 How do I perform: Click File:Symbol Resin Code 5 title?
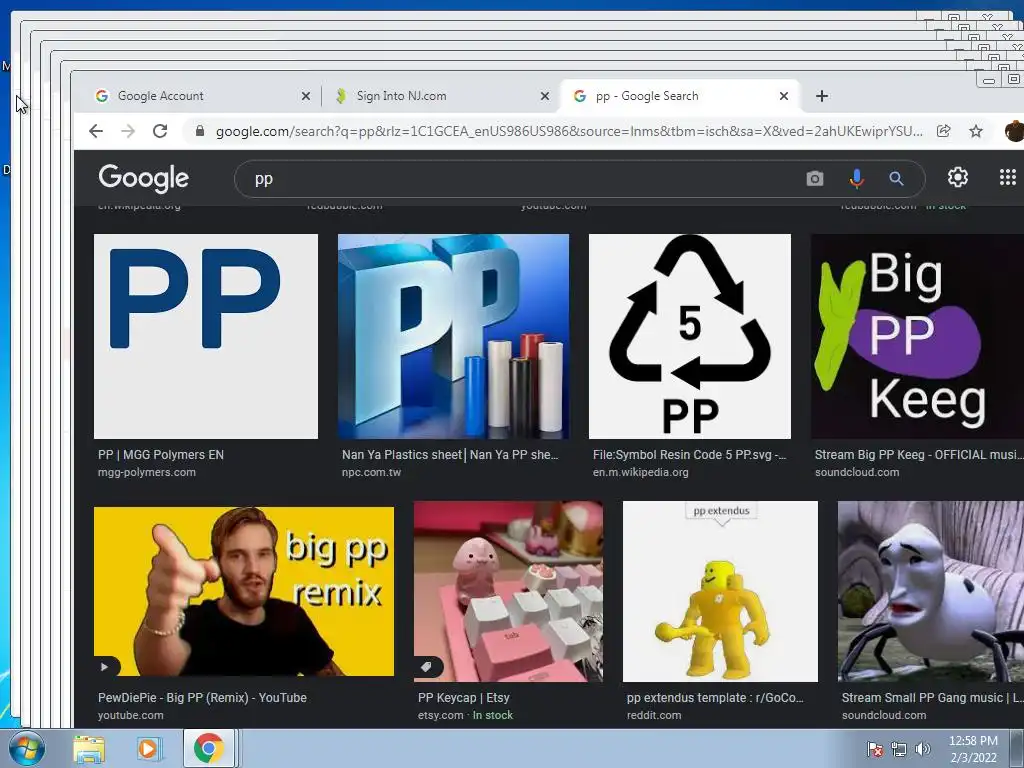(690, 455)
